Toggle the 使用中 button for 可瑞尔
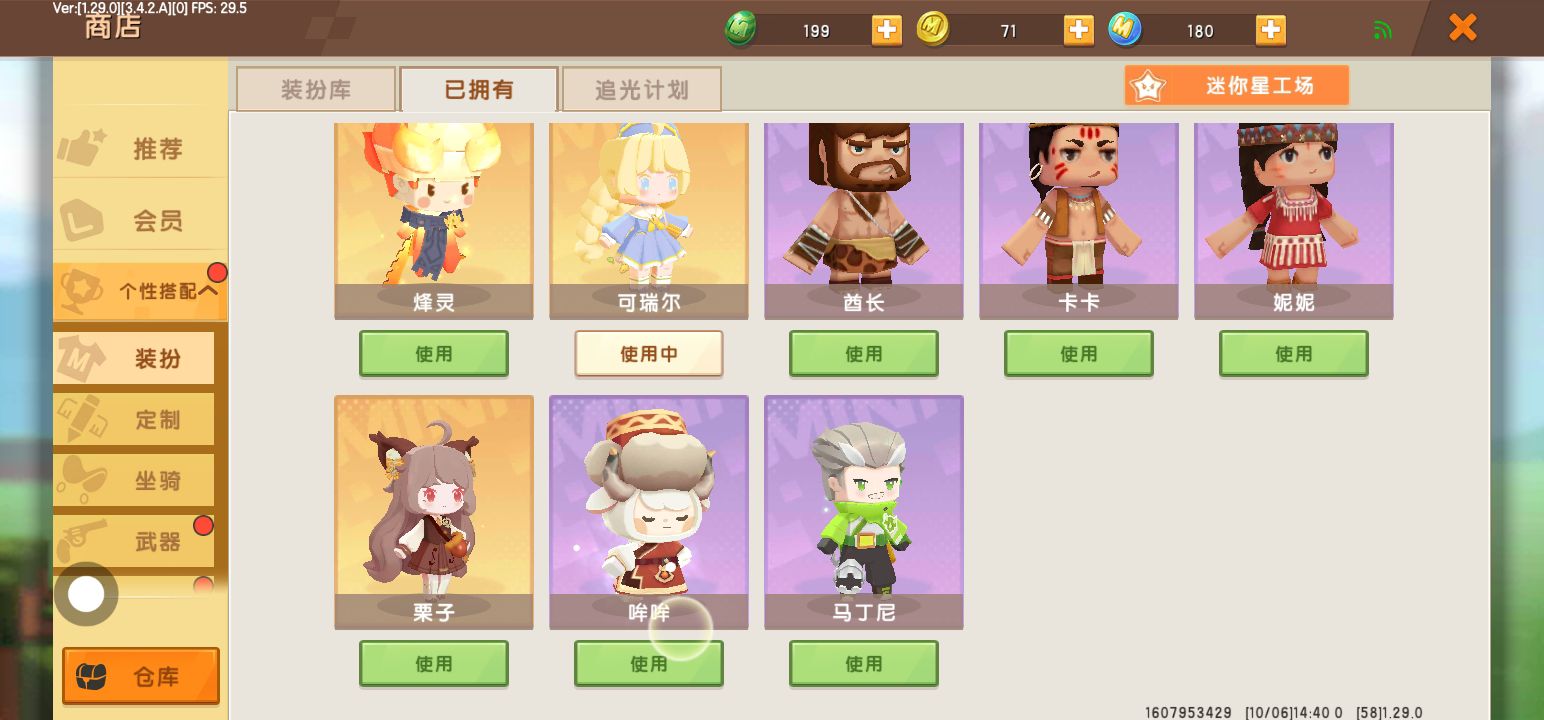The width and height of the screenshot is (1544, 720). click(649, 354)
